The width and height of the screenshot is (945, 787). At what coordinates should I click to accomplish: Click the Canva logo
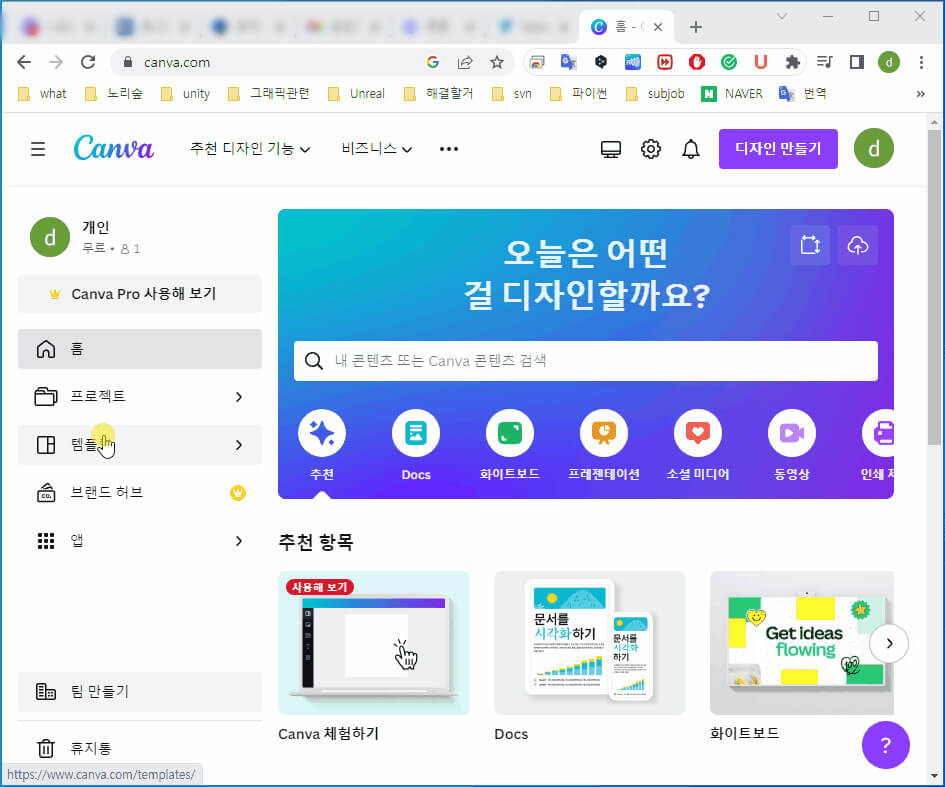pyautogui.click(x=113, y=148)
